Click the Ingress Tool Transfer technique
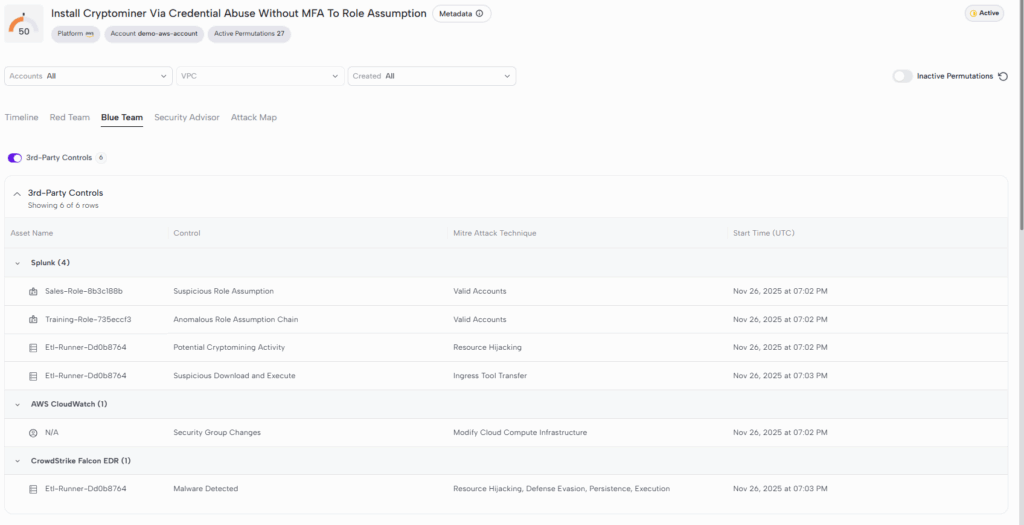The image size is (1024, 525). click(x=490, y=375)
